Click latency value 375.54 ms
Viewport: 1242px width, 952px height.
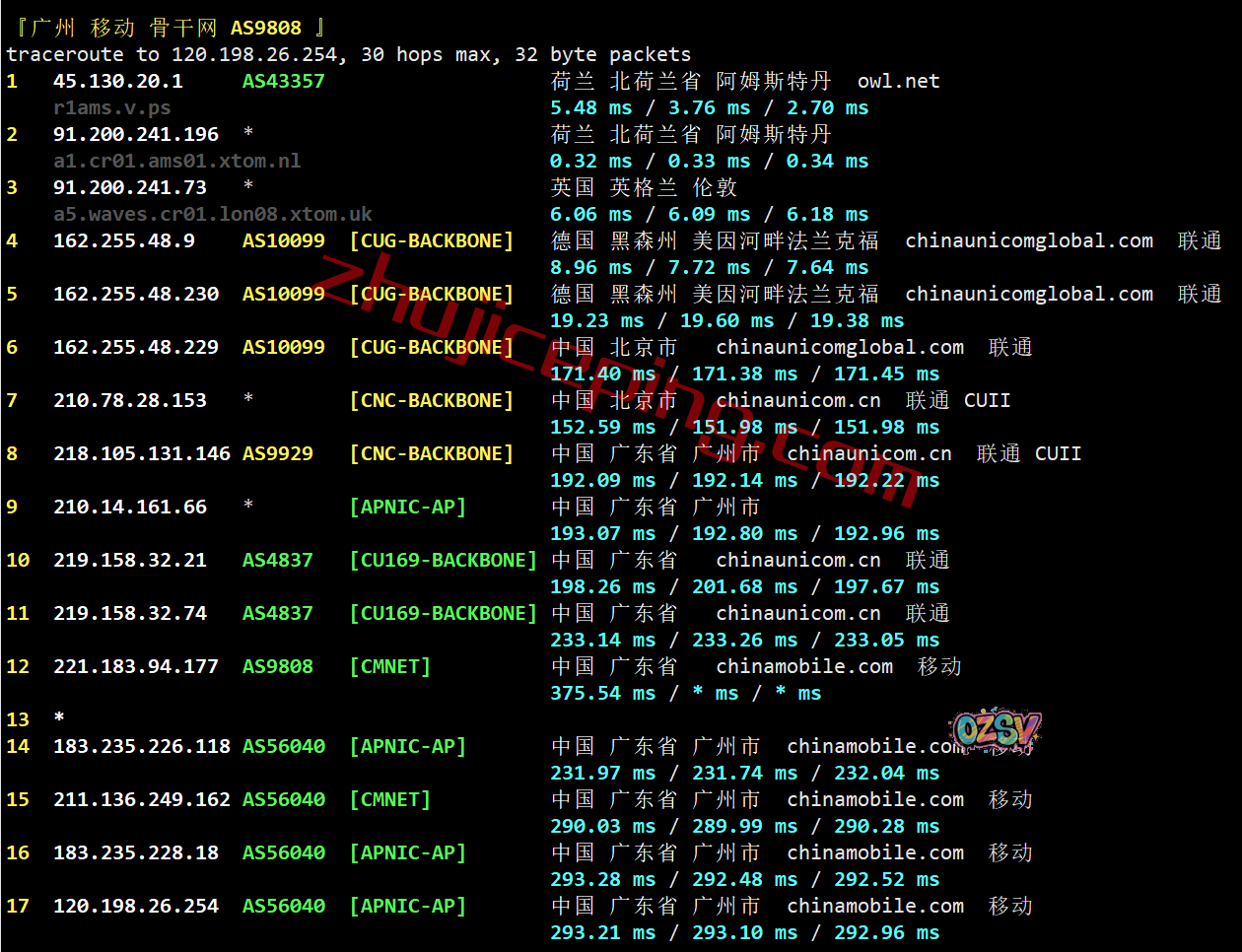(601, 693)
